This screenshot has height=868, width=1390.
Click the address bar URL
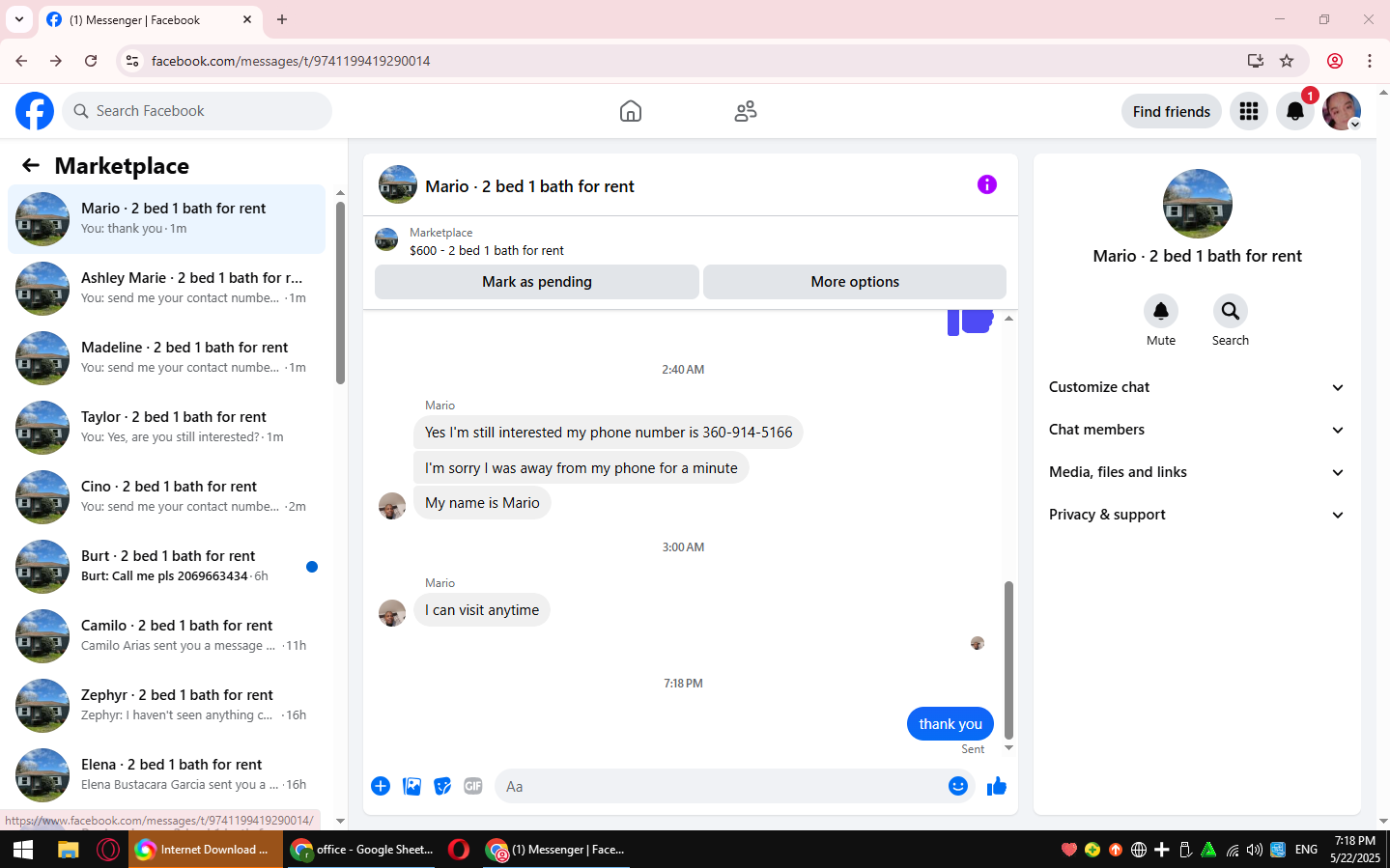[291, 61]
